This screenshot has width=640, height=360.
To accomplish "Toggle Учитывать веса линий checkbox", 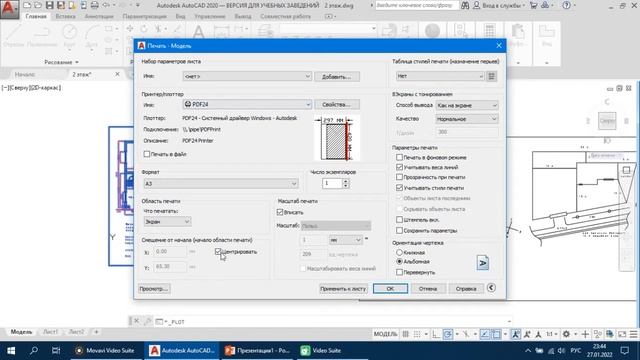I will coord(399,167).
